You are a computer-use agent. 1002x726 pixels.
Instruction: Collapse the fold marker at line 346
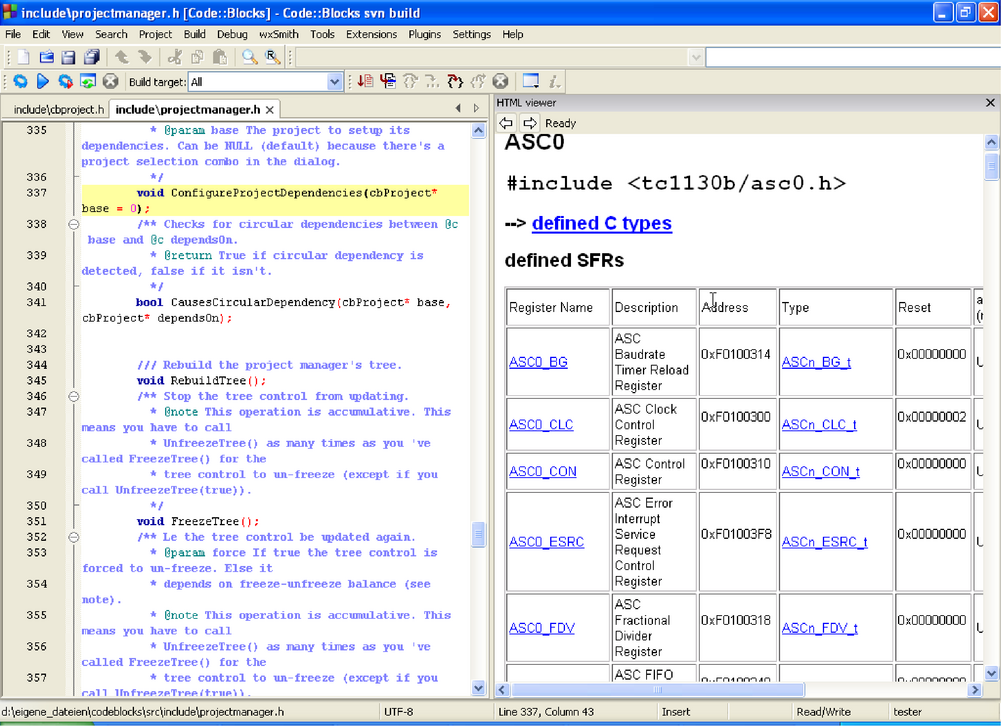click(73, 396)
